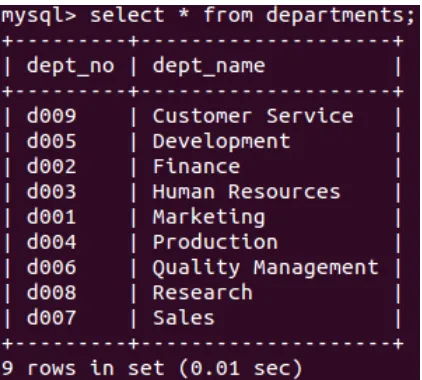
Task: Select the 'Customer Service' department name
Action: click(x=253, y=116)
